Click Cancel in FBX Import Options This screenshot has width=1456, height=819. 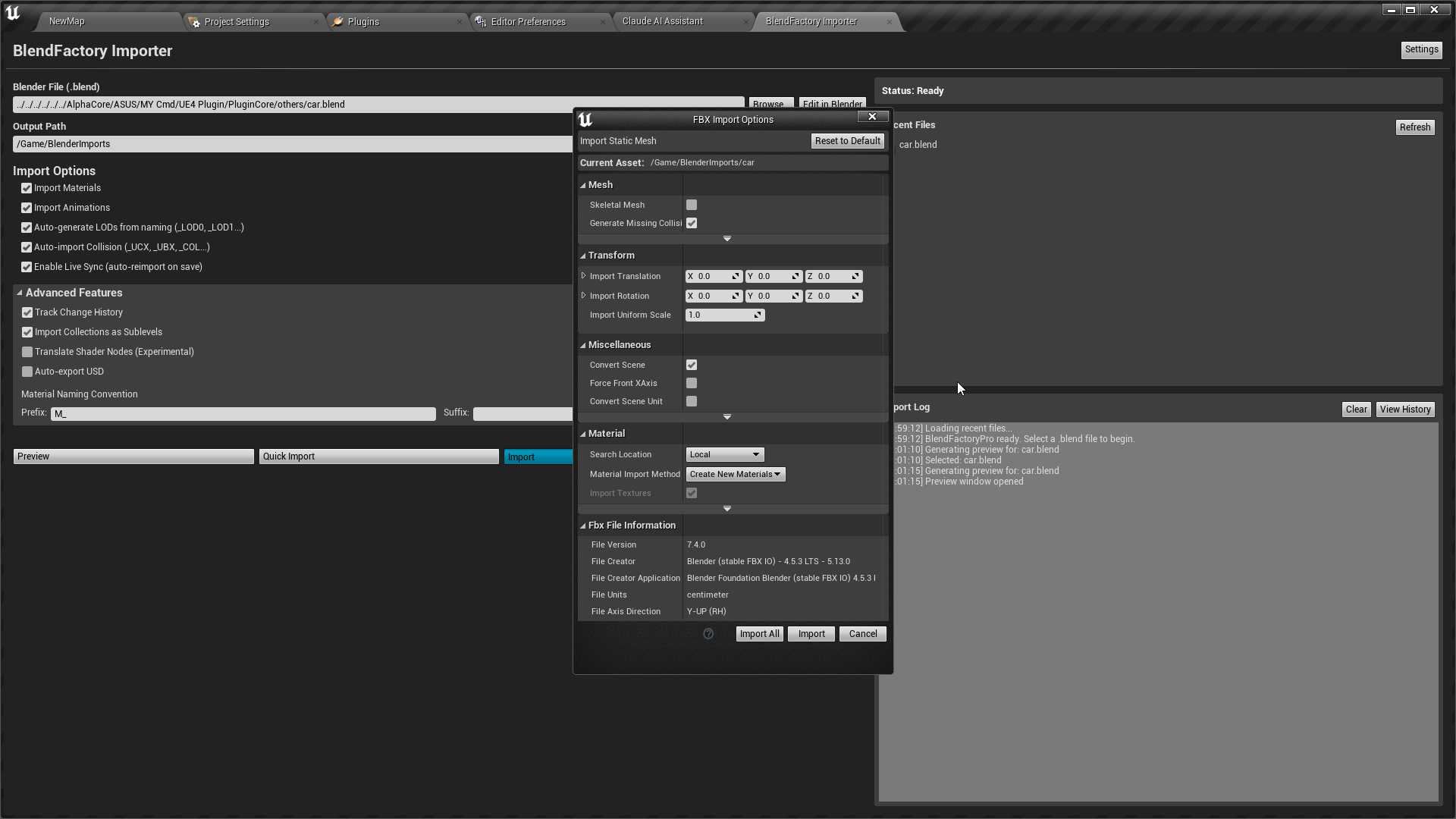[x=863, y=634]
